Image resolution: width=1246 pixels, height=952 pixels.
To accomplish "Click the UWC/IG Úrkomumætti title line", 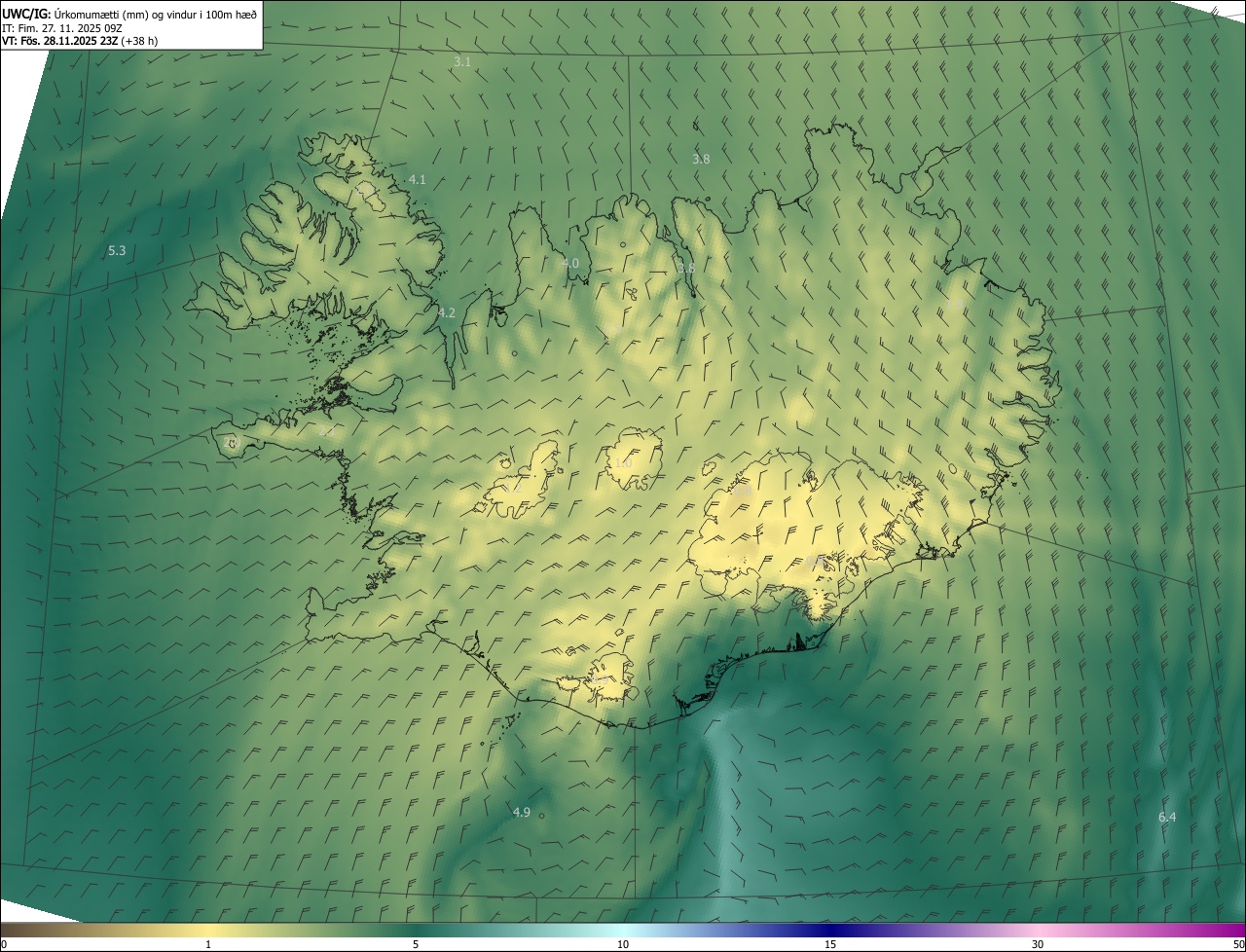I will pyautogui.click(x=128, y=13).
